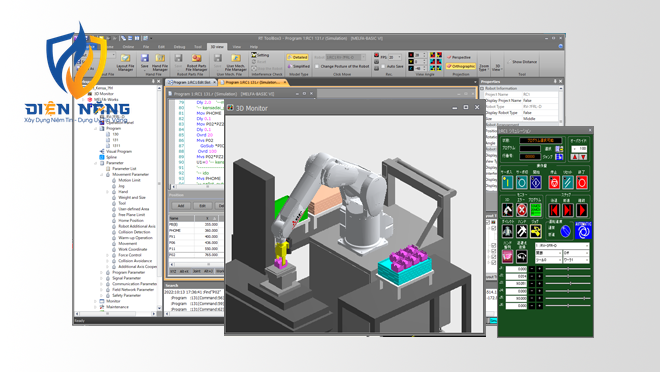This screenshot has height=372, width=660.
Task: Open the User Mech. File Manager
Action: tap(236, 62)
